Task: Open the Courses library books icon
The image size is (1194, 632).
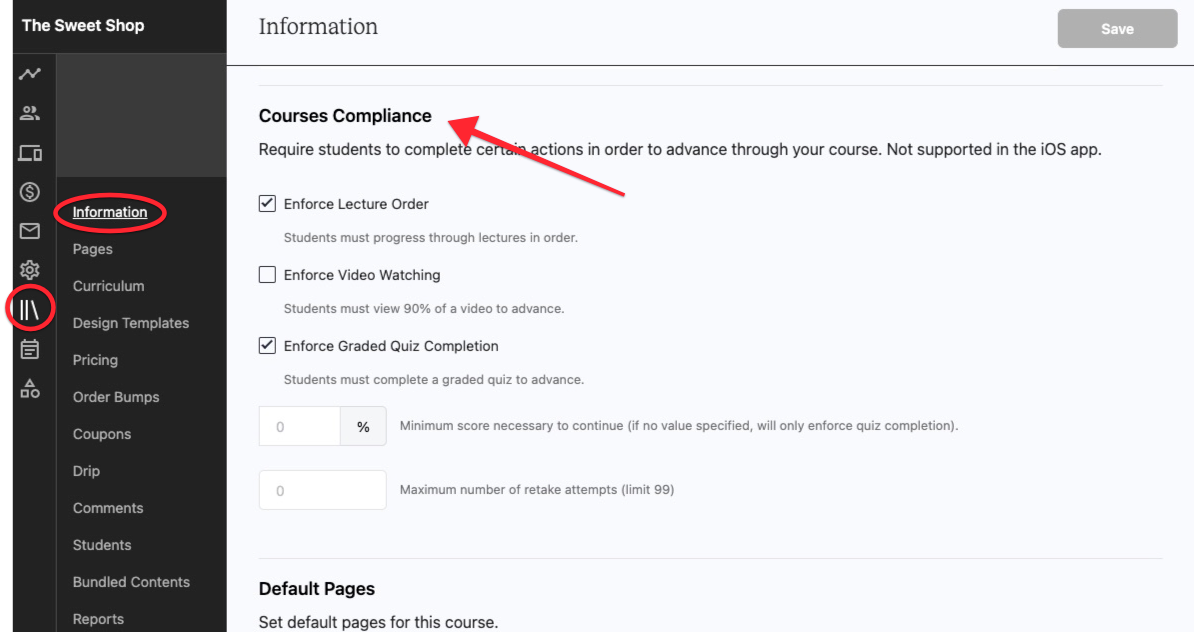Action: pos(30,309)
